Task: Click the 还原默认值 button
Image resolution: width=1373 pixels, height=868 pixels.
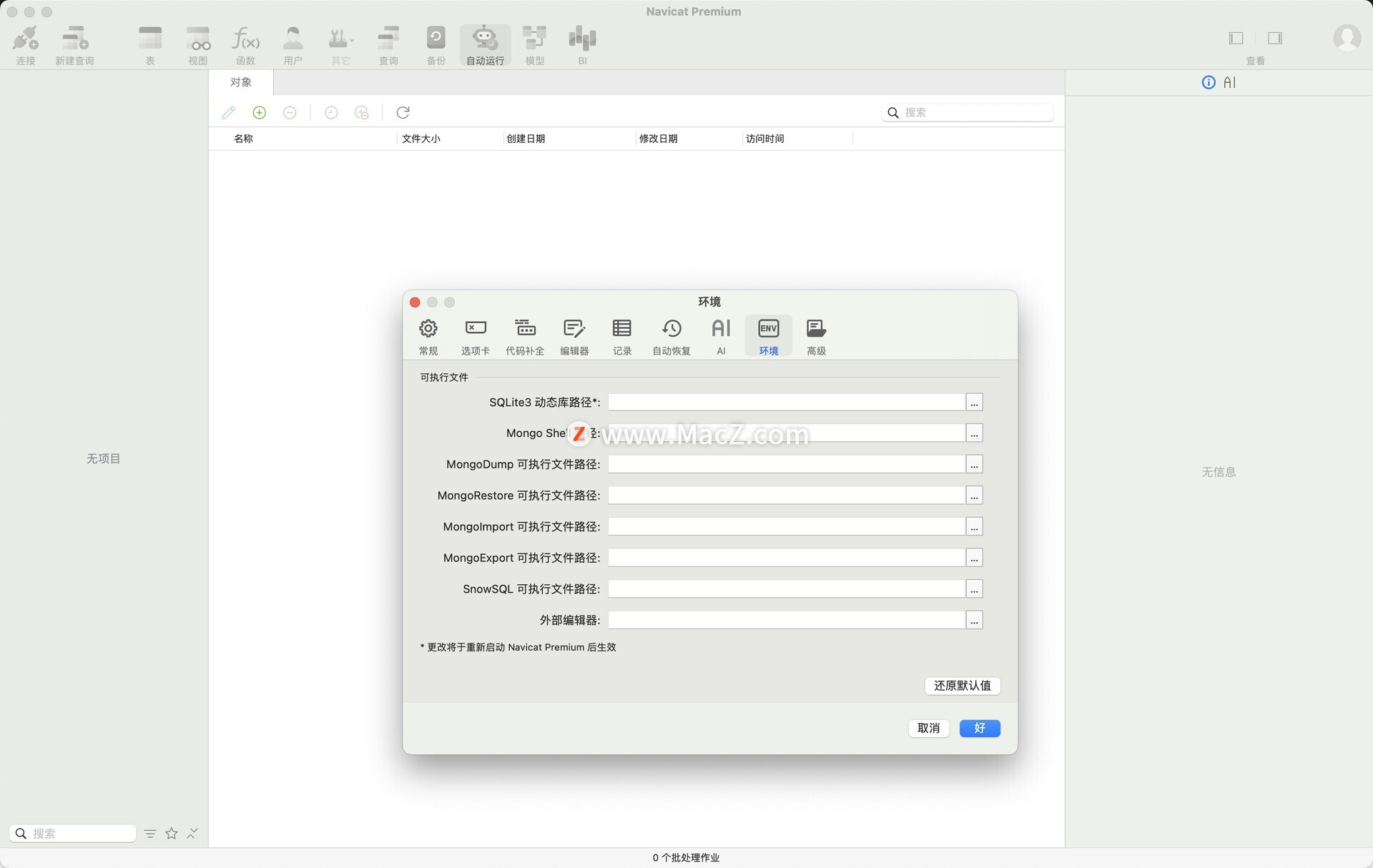Action: 962,686
